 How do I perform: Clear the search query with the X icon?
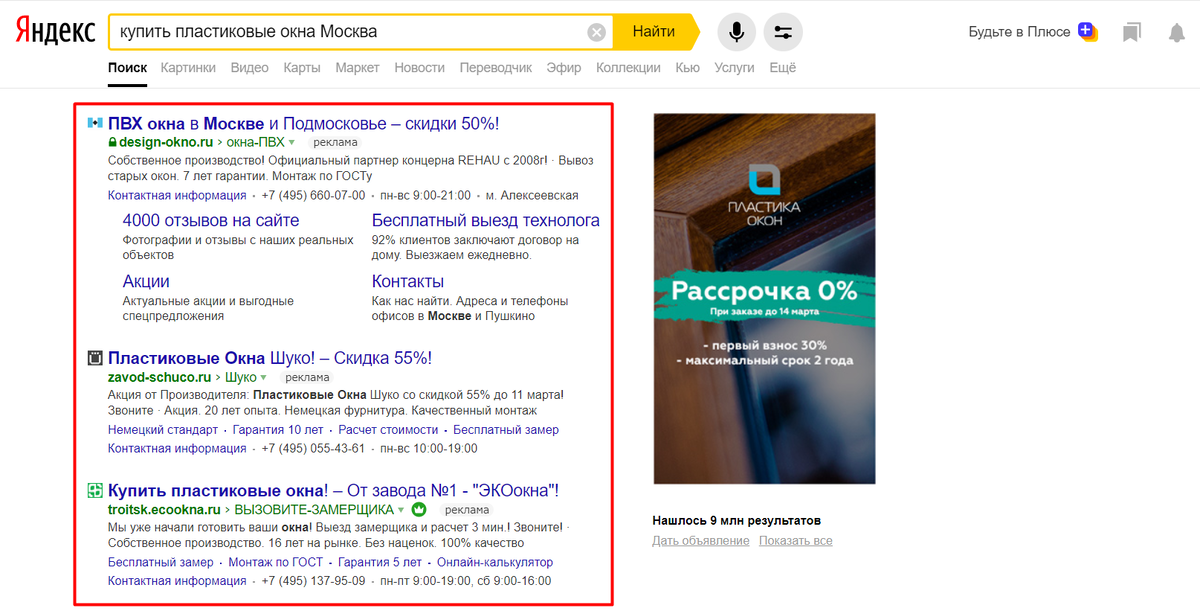tap(597, 31)
